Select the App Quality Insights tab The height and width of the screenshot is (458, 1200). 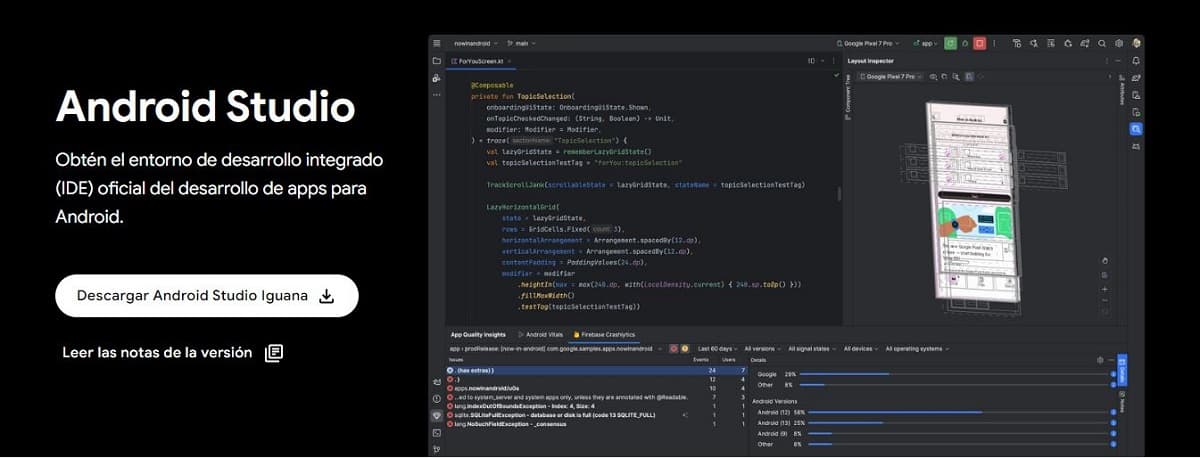[478, 335]
